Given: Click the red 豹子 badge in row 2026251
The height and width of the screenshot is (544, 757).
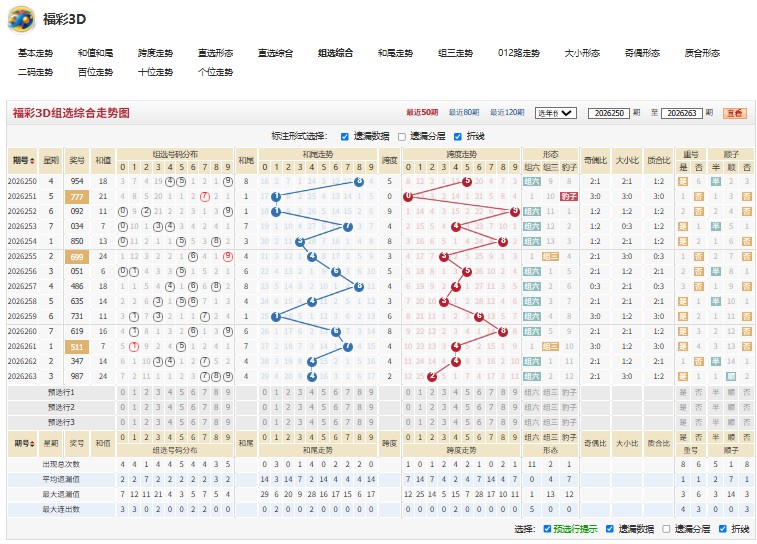Looking at the screenshot, I should click(x=569, y=196).
